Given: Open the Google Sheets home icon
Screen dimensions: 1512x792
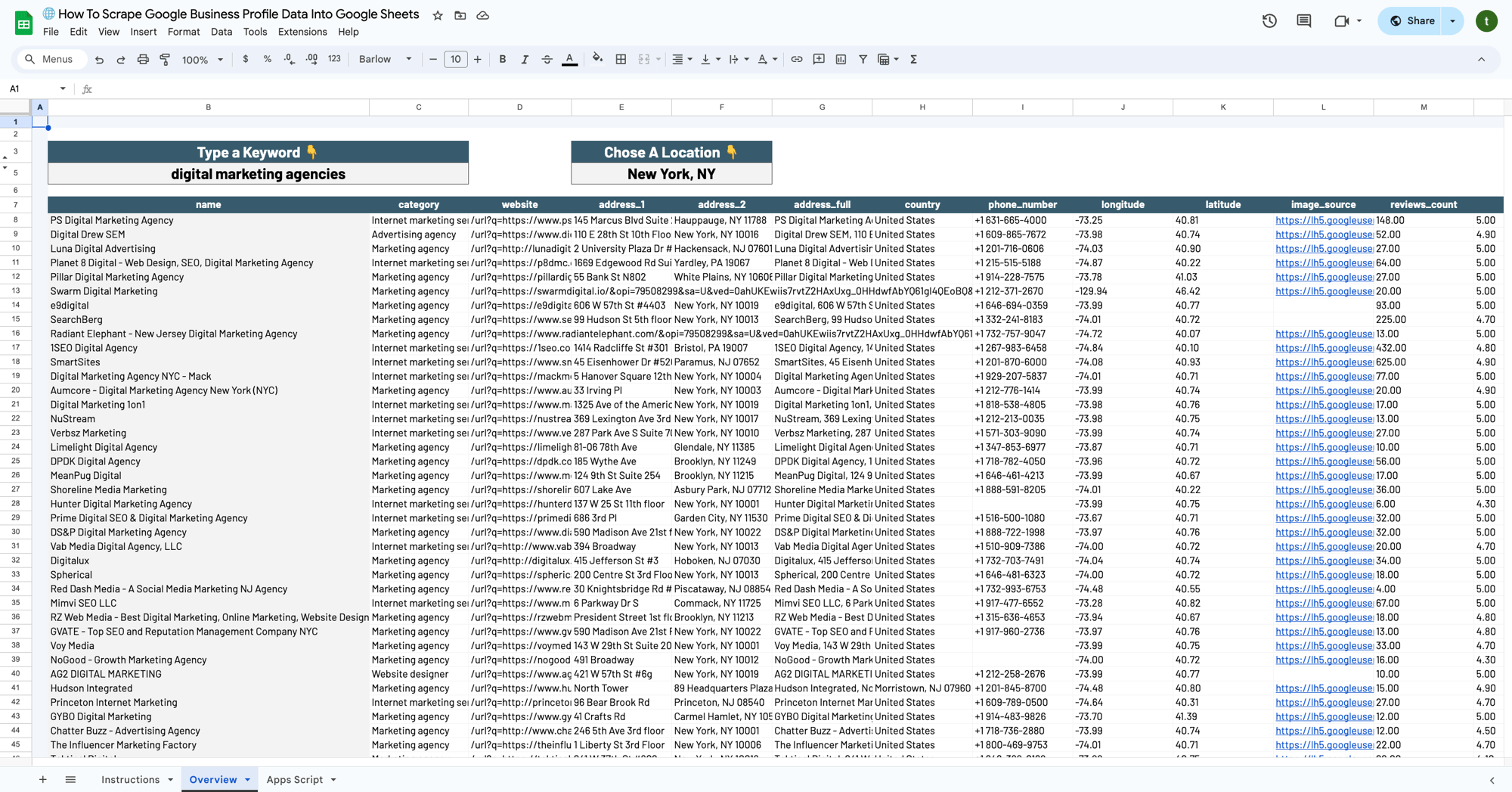Looking at the screenshot, I should pyautogui.click(x=23, y=23).
